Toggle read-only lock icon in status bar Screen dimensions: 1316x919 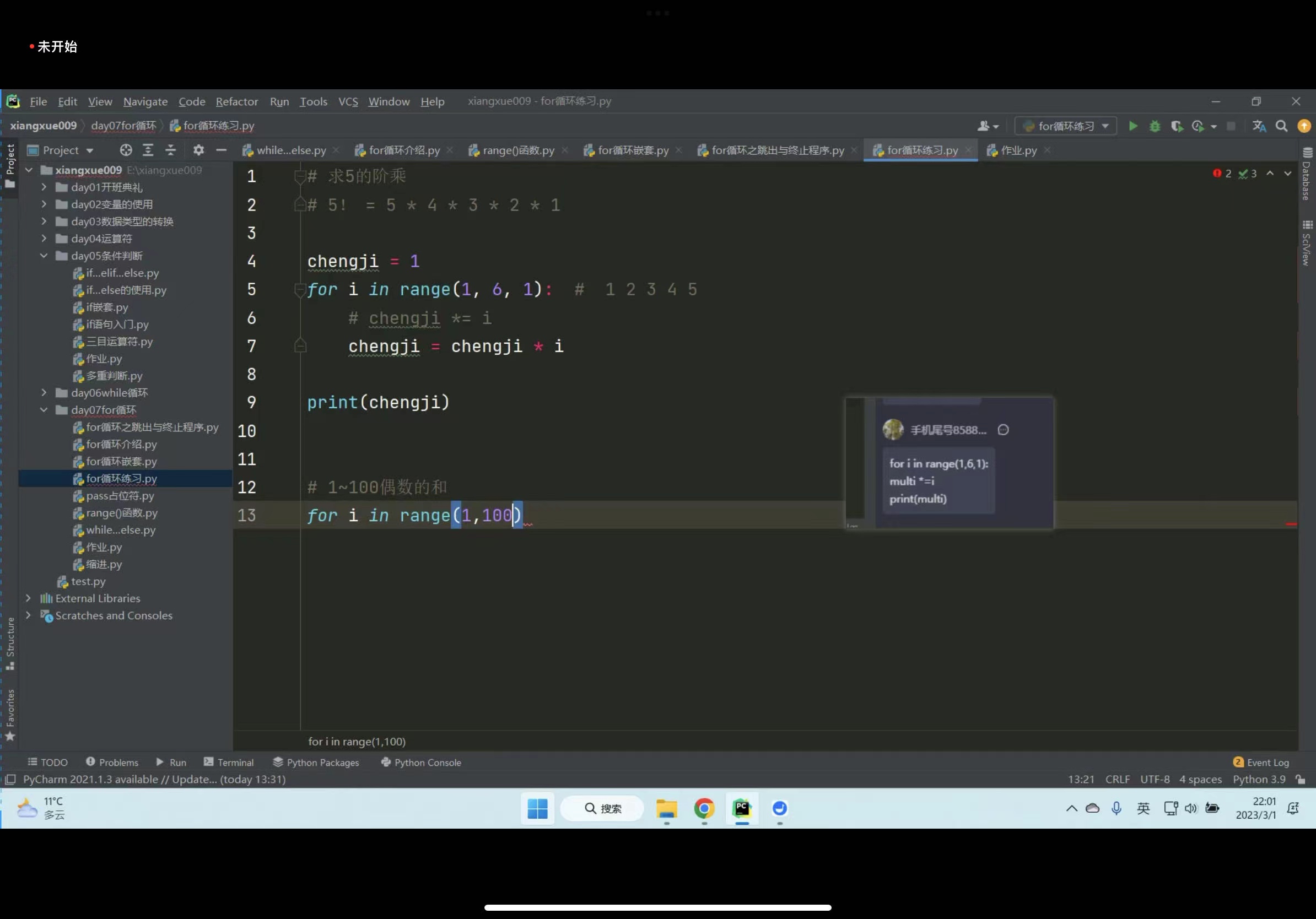1301,779
